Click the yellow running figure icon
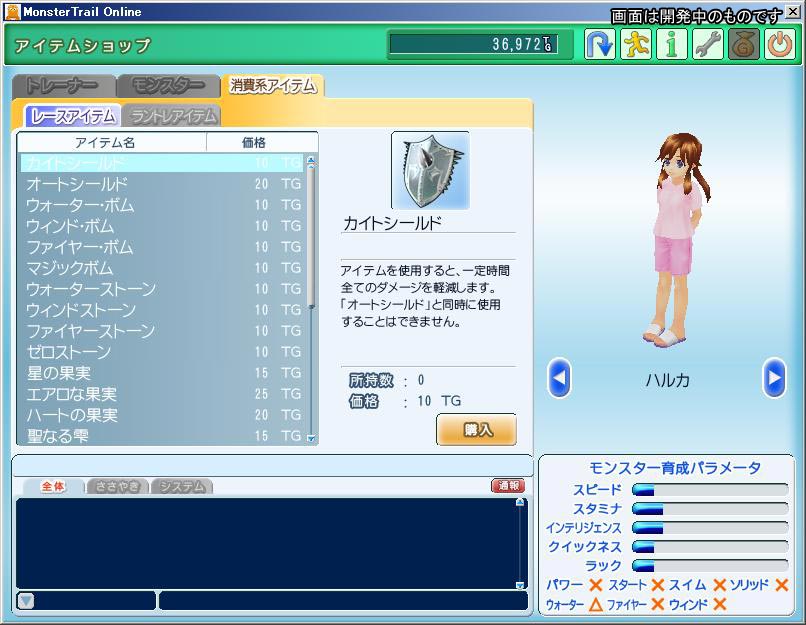This screenshot has height=625, width=806. click(x=636, y=44)
